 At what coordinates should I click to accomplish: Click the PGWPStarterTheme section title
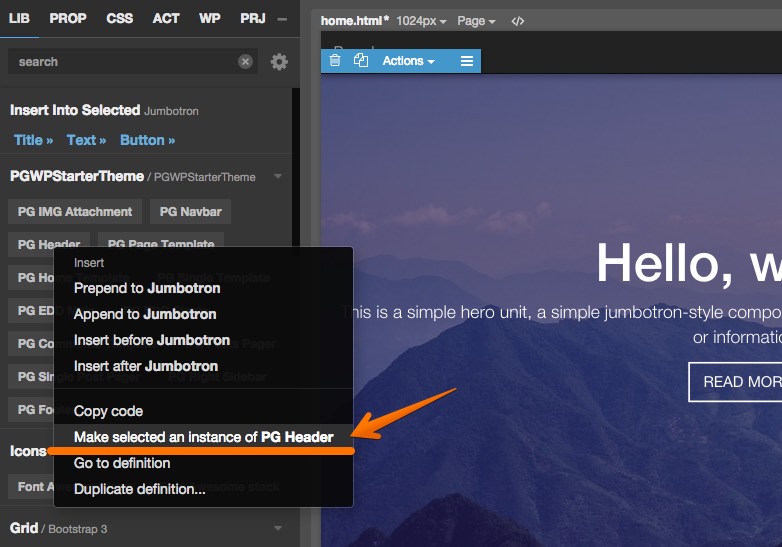pos(77,177)
